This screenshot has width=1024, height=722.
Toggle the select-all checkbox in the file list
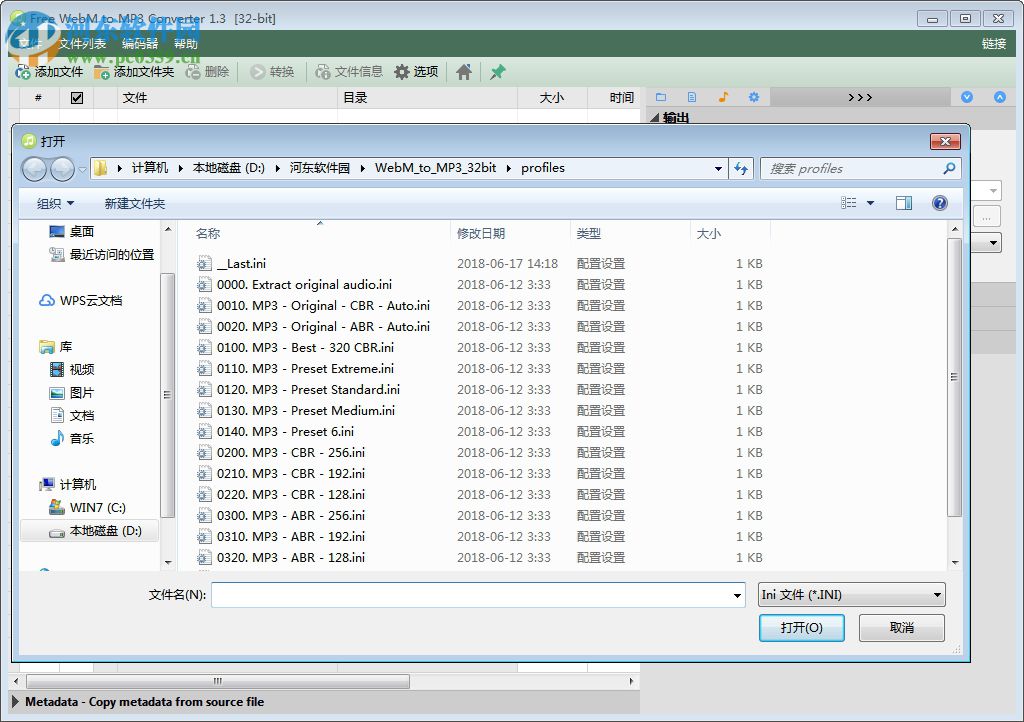(76, 97)
